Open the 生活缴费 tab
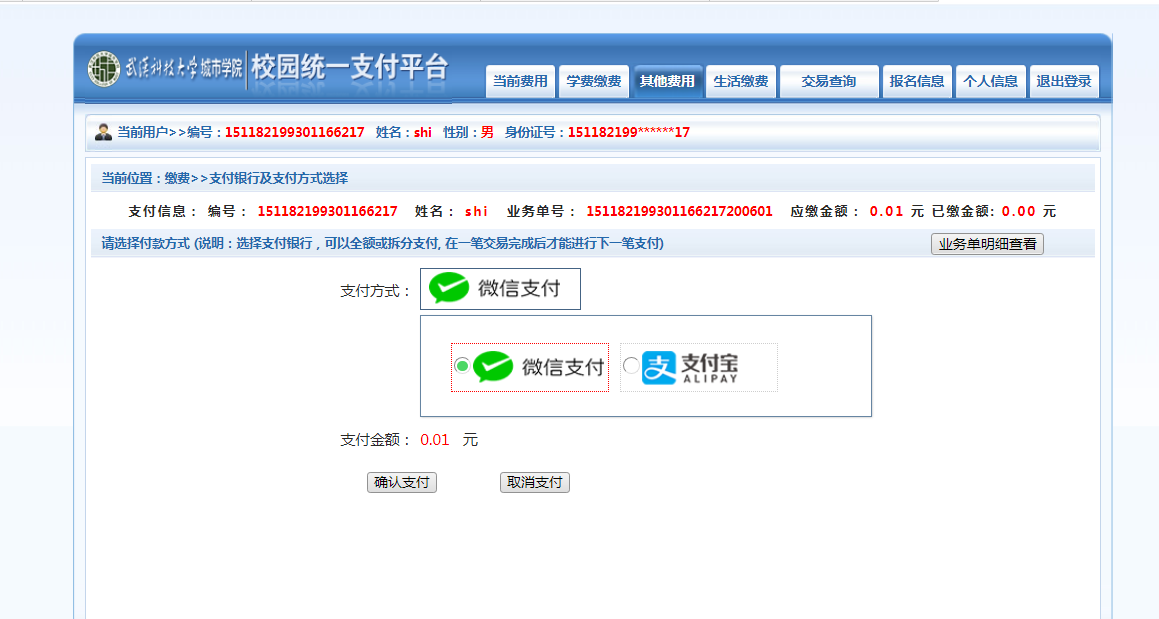The width and height of the screenshot is (1159, 619). 741,82
